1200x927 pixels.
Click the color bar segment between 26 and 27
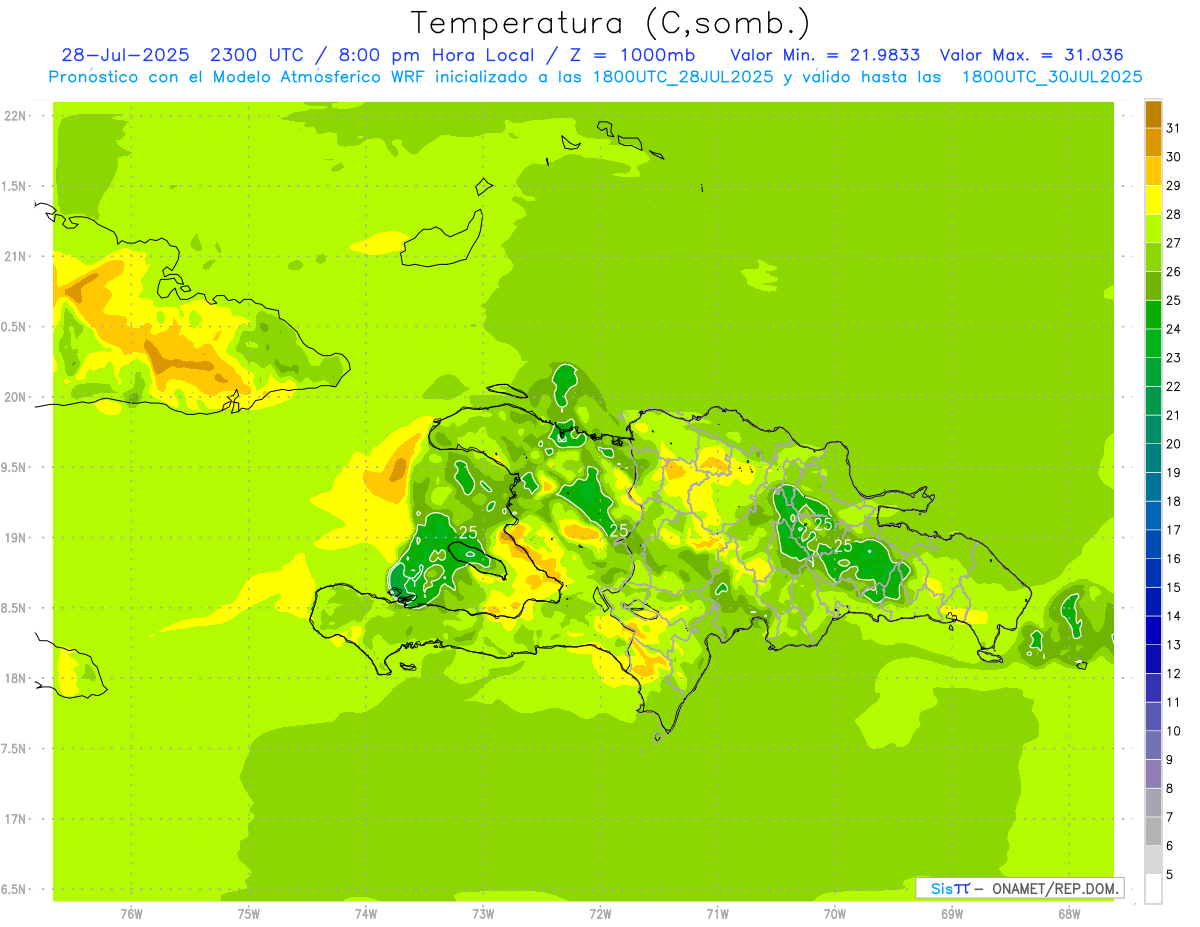pyautogui.click(x=1153, y=257)
